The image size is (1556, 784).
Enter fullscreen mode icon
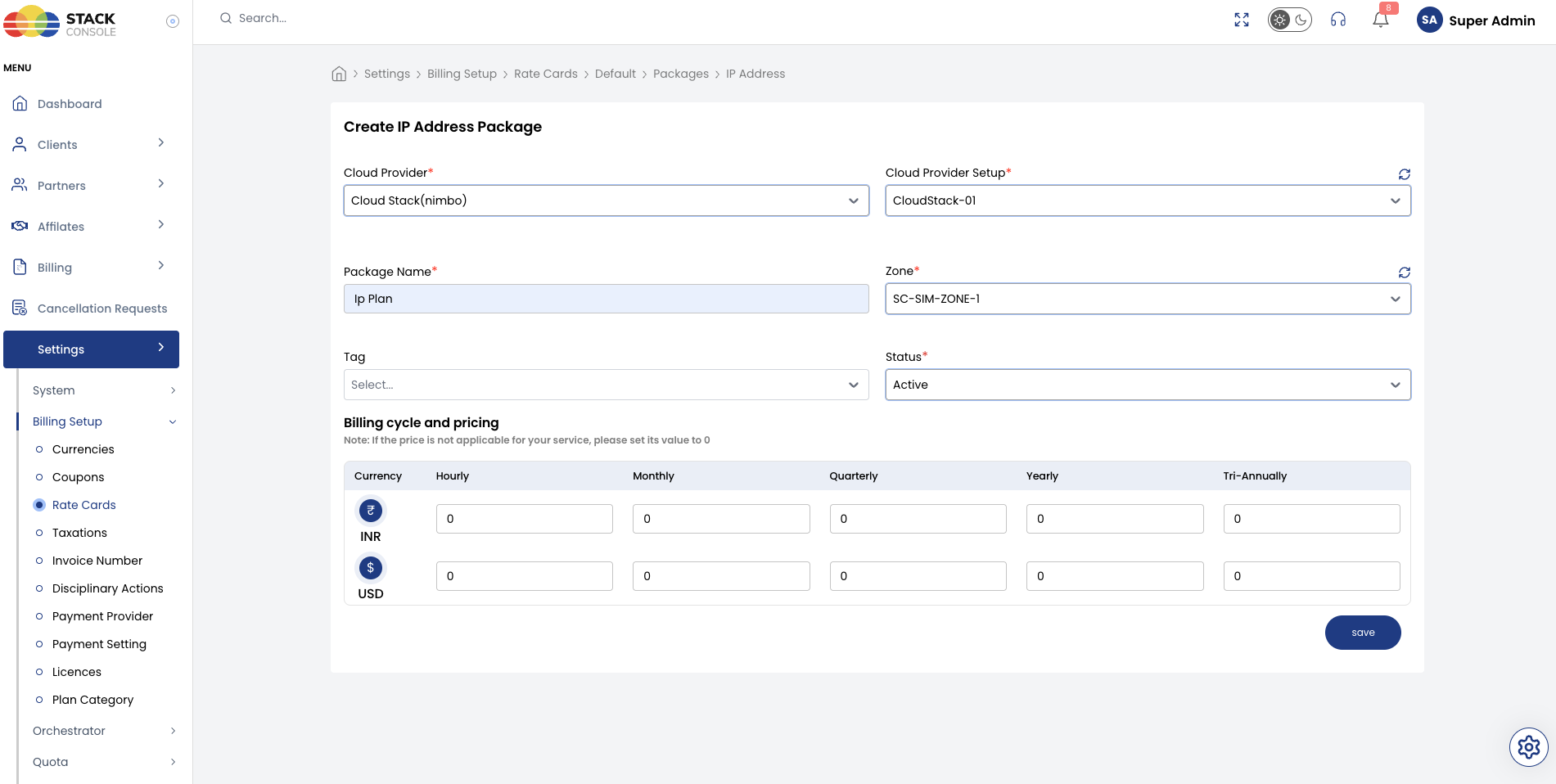tap(1242, 20)
